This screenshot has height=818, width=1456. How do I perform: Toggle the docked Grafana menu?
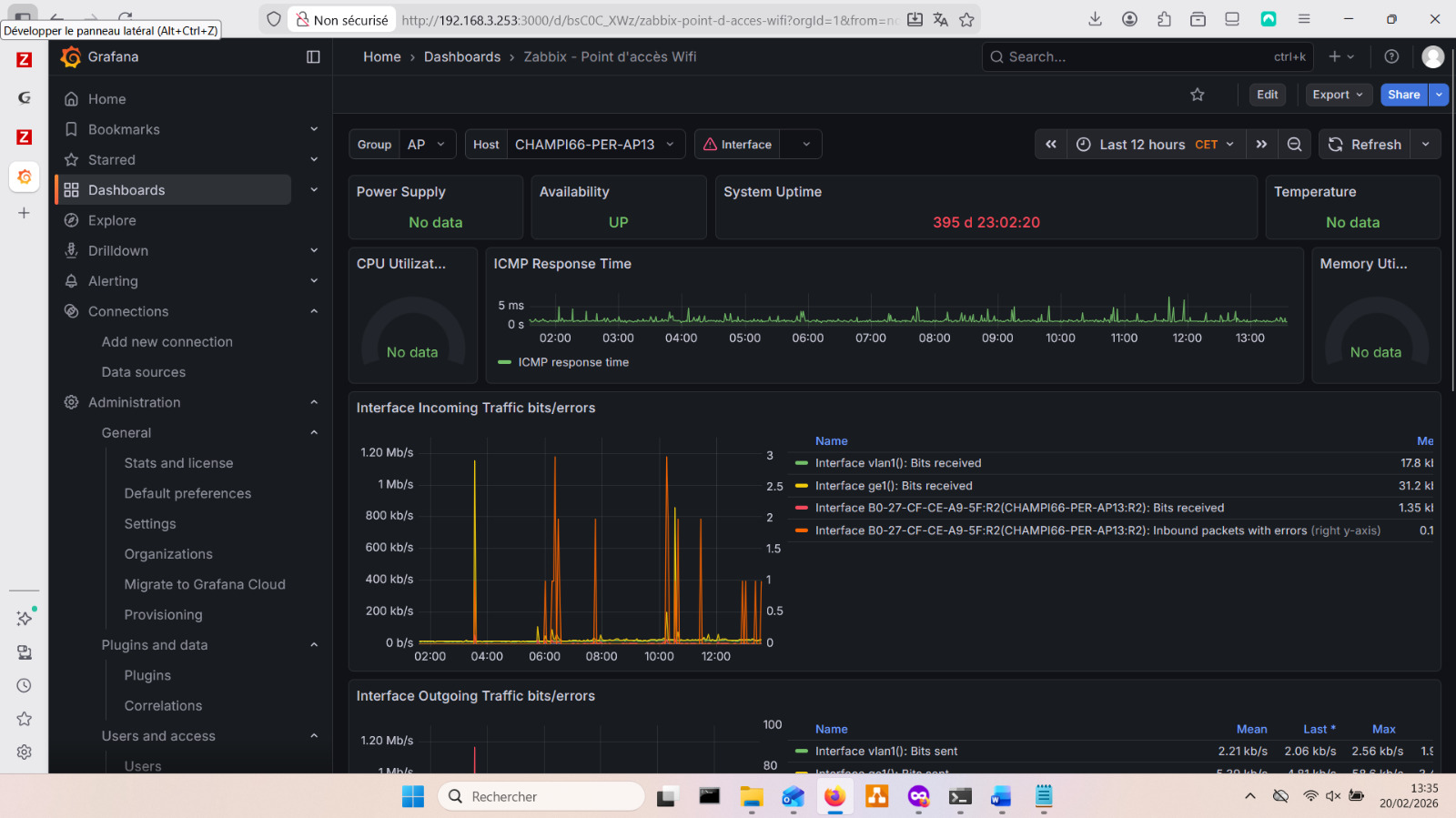[313, 57]
